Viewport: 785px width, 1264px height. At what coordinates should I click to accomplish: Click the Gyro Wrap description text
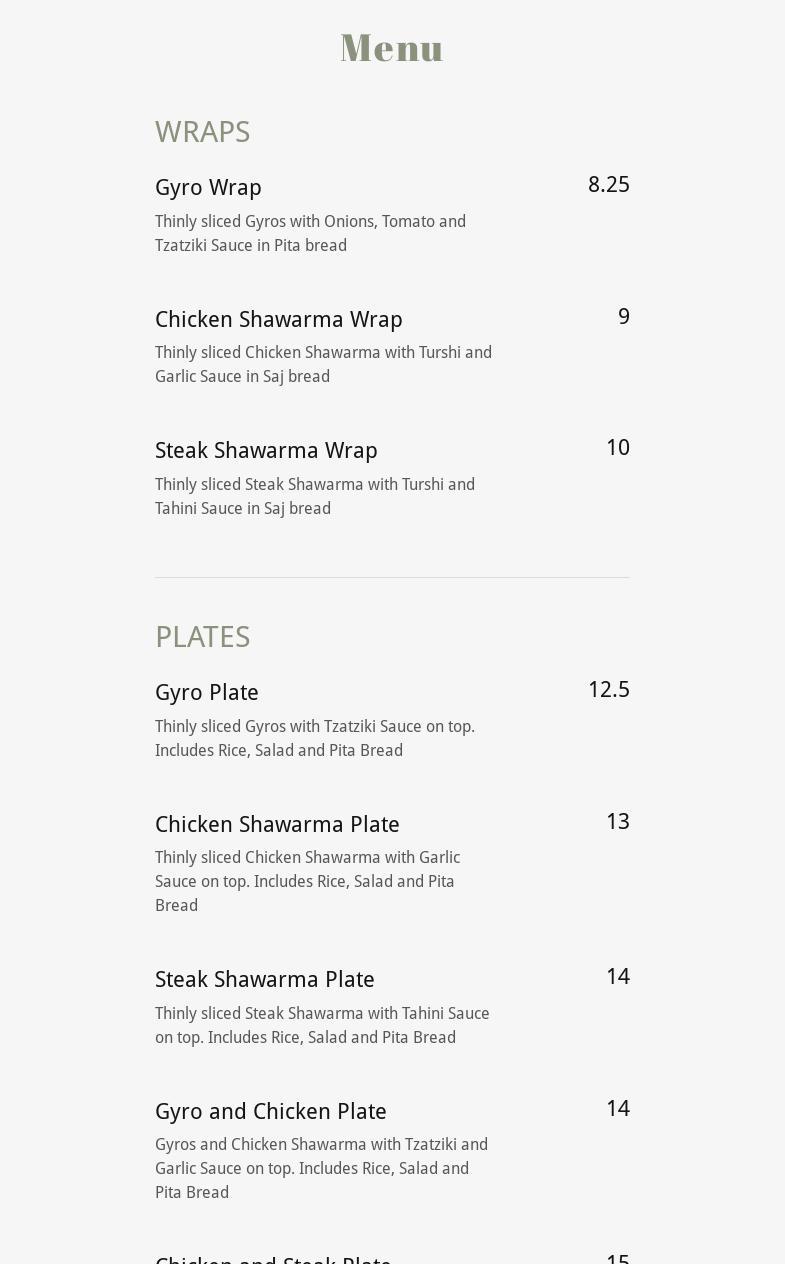[x=310, y=233]
